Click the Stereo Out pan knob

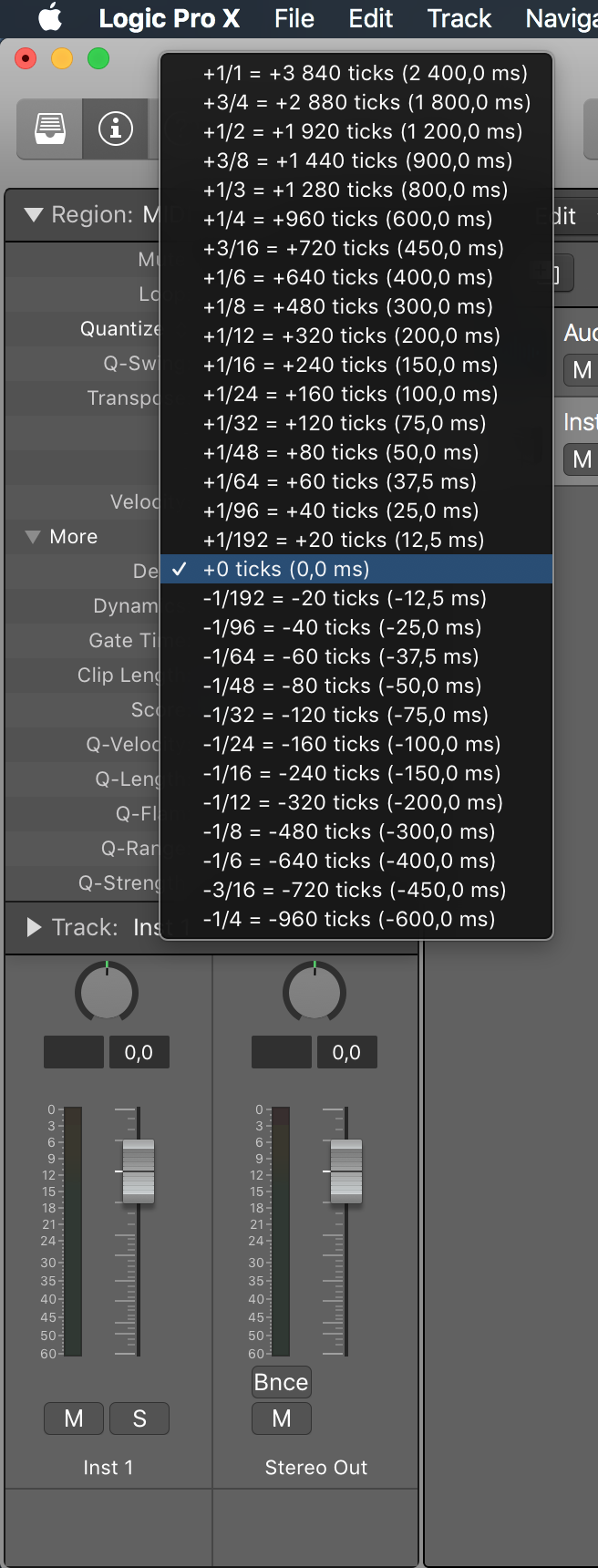tap(314, 993)
